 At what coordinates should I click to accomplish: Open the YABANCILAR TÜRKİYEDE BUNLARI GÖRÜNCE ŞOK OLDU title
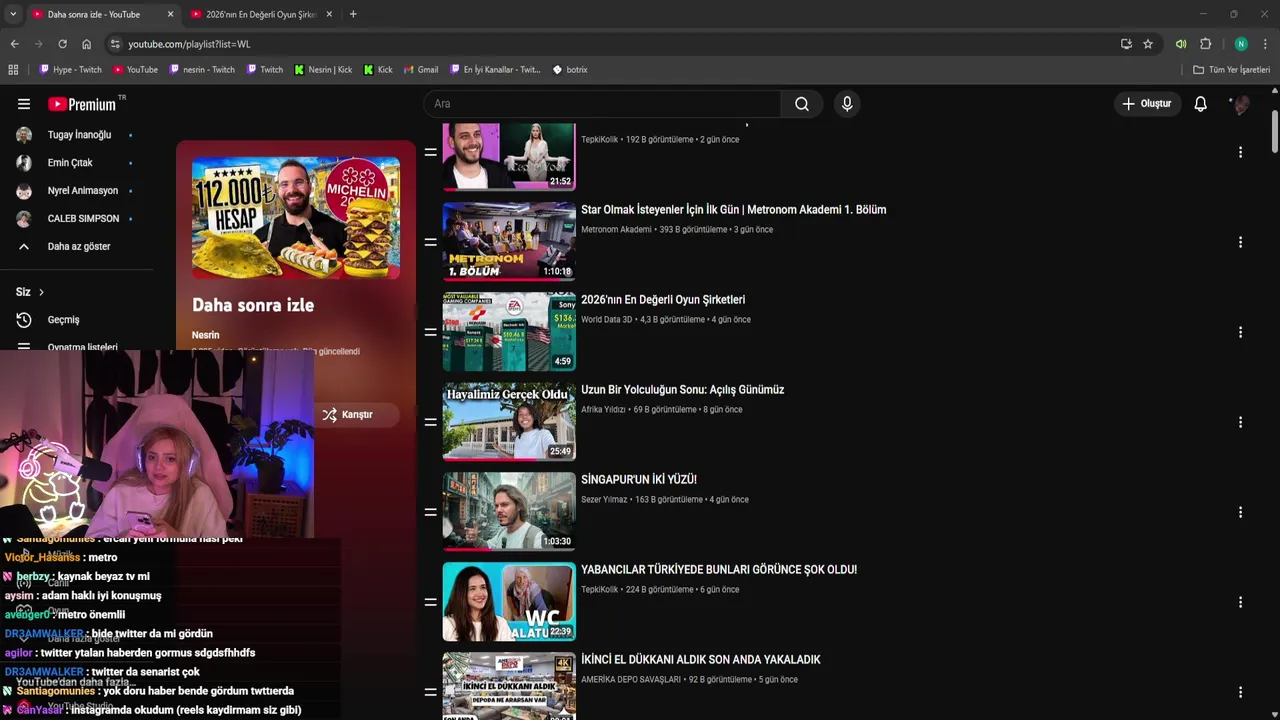pyautogui.click(x=719, y=570)
